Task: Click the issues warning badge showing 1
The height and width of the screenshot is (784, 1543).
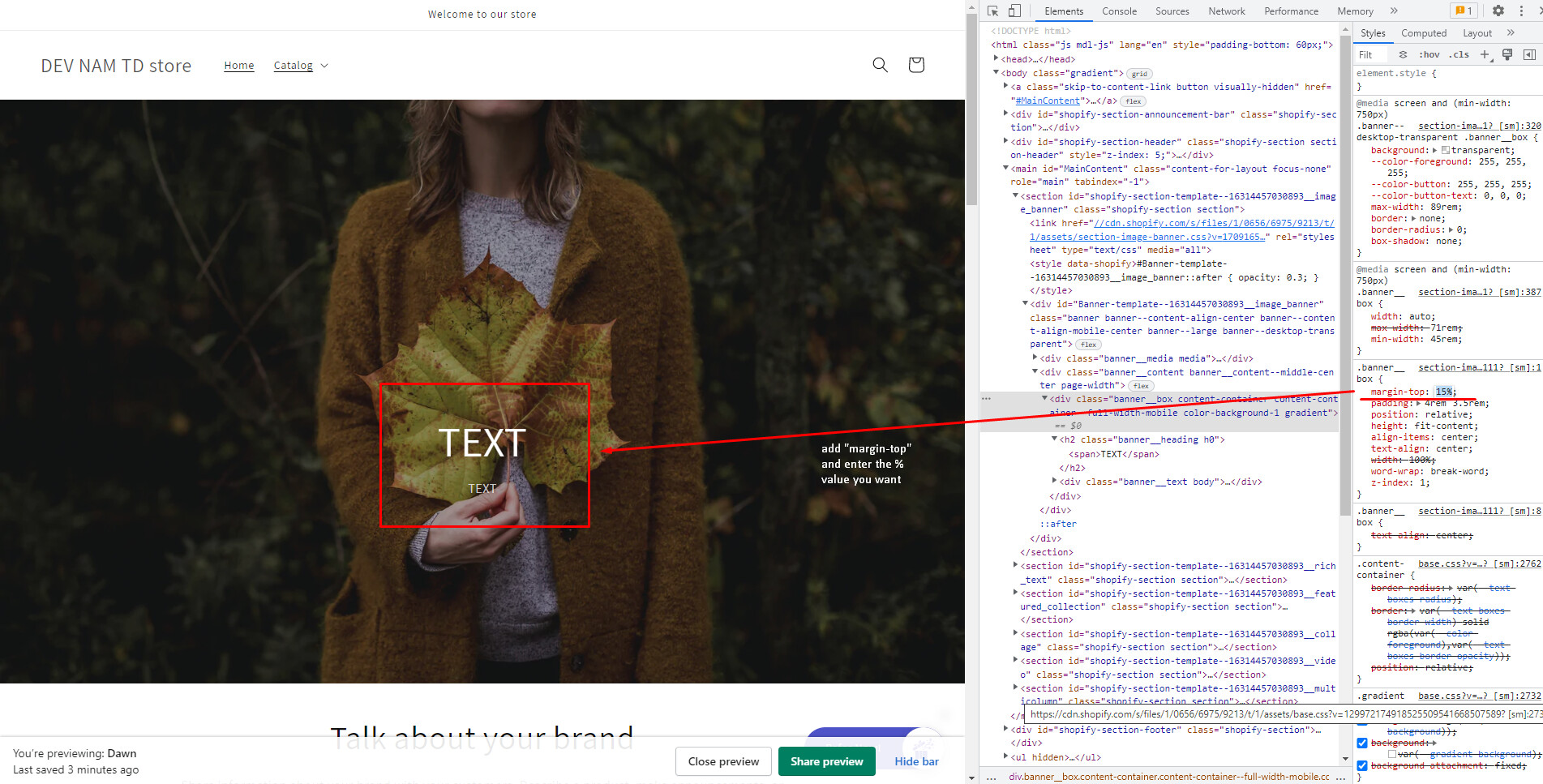Action: pos(1464,11)
